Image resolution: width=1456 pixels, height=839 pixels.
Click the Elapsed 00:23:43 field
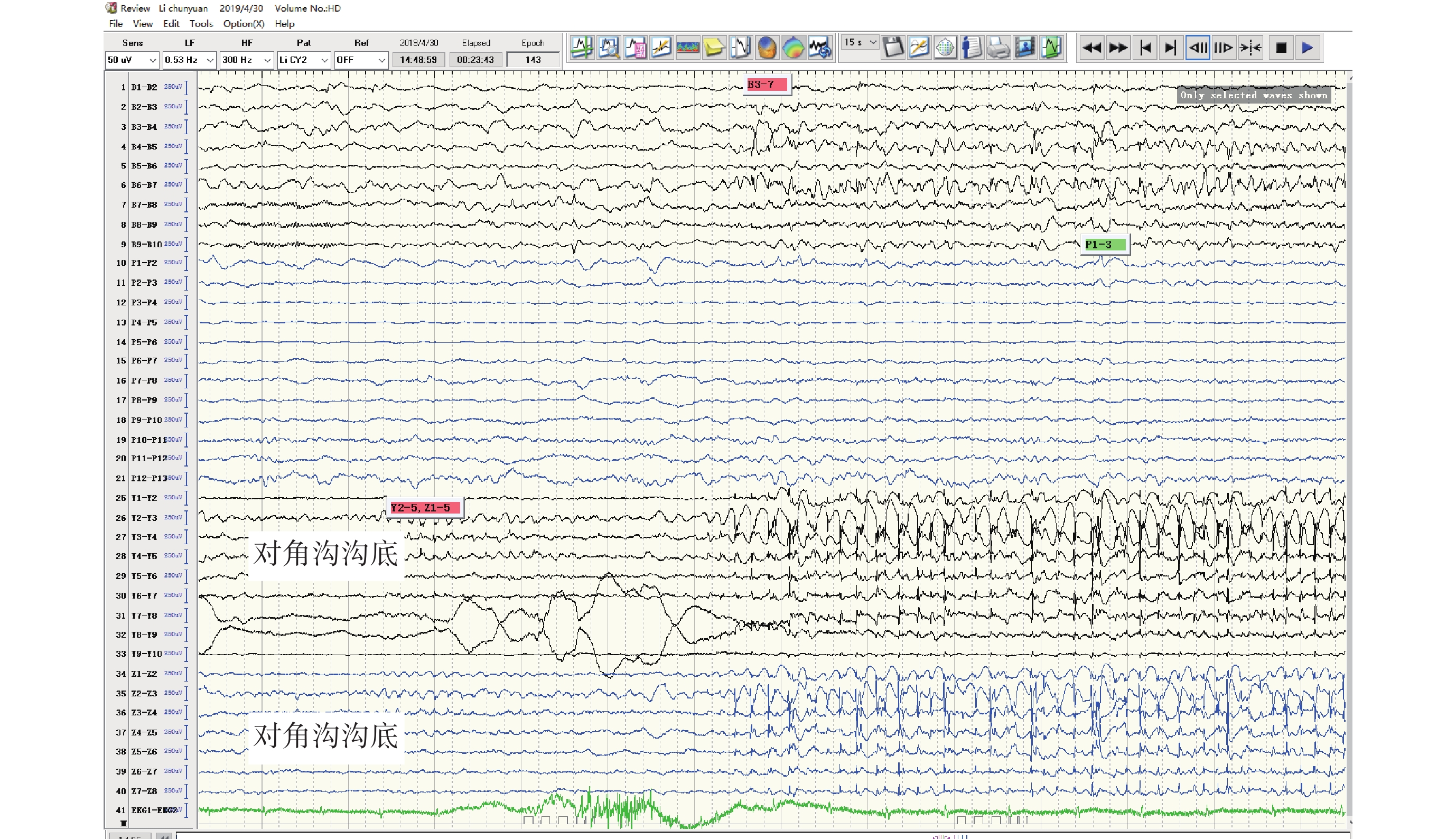tap(475, 60)
